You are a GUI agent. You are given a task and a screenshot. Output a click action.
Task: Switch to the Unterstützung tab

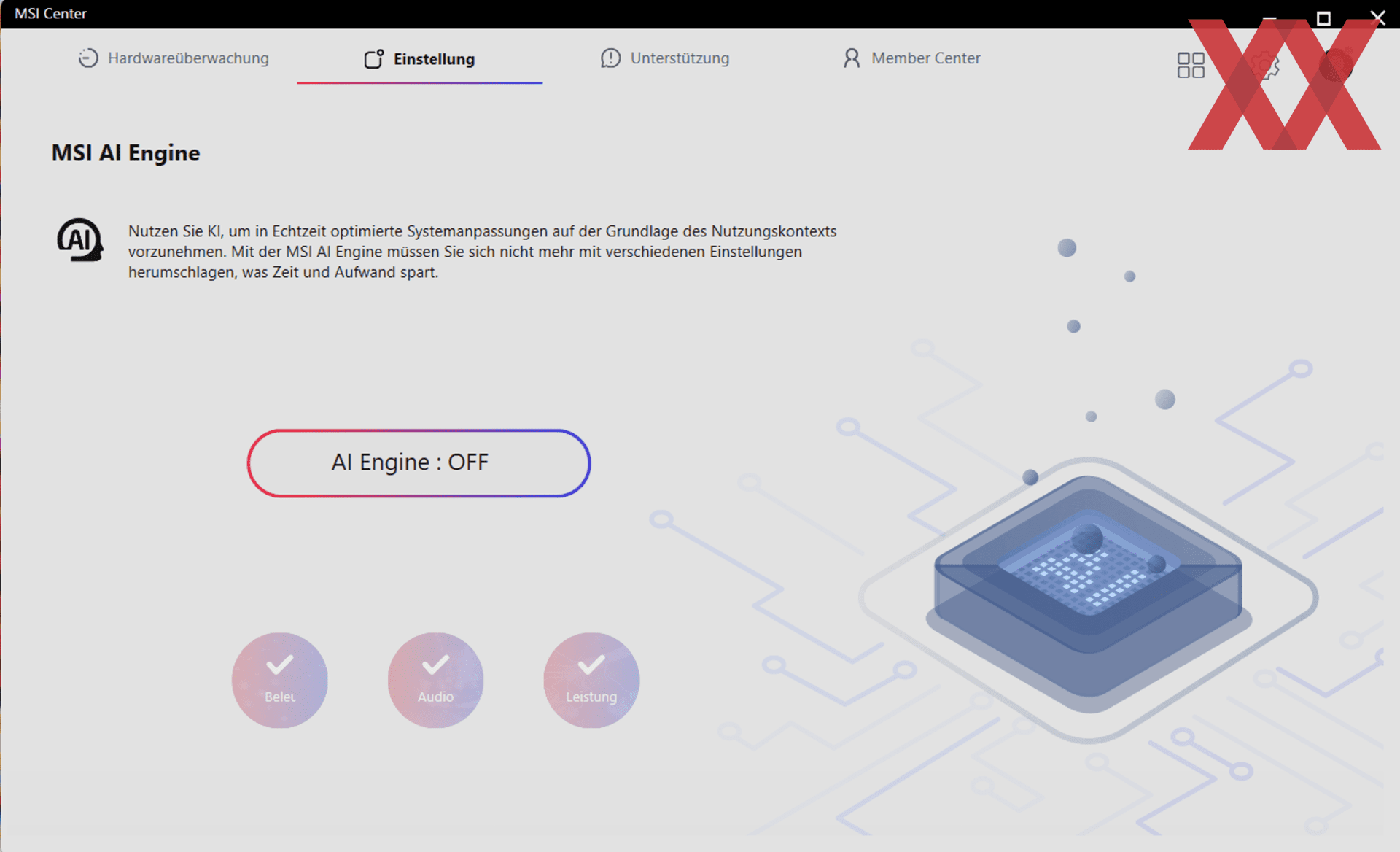point(664,58)
